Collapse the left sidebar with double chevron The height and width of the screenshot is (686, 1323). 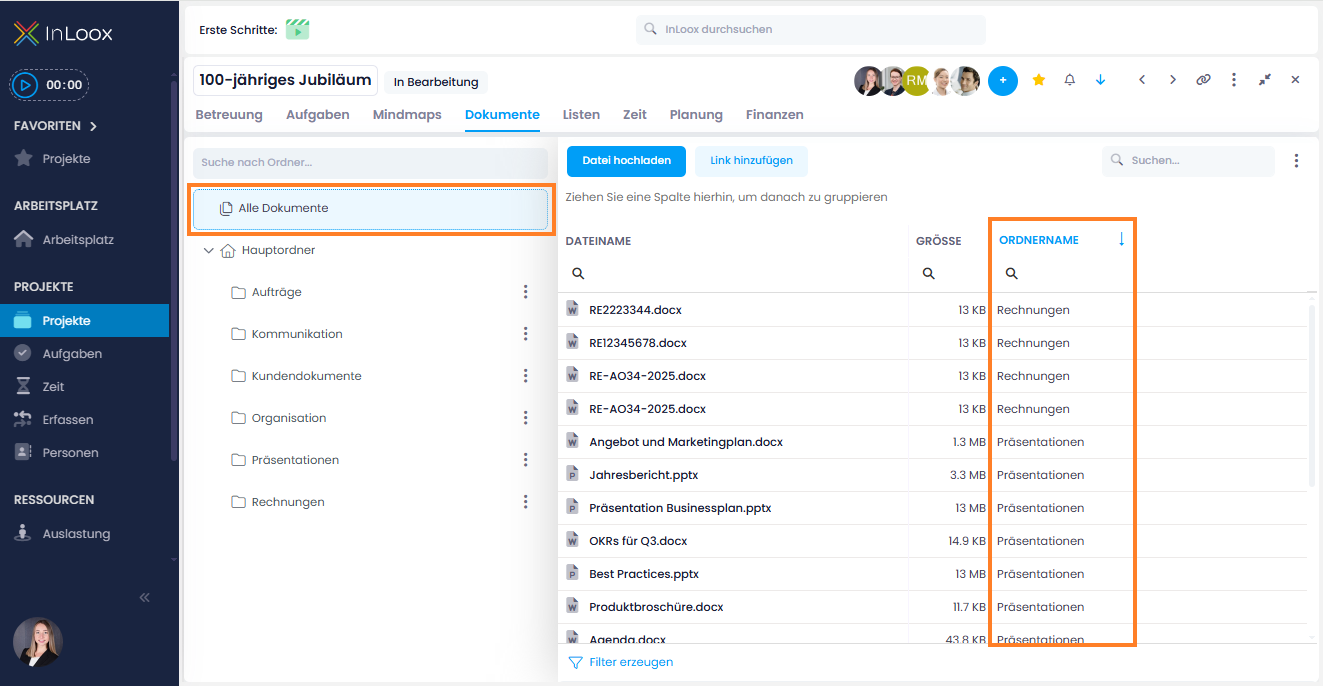click(x=144, y=597)
